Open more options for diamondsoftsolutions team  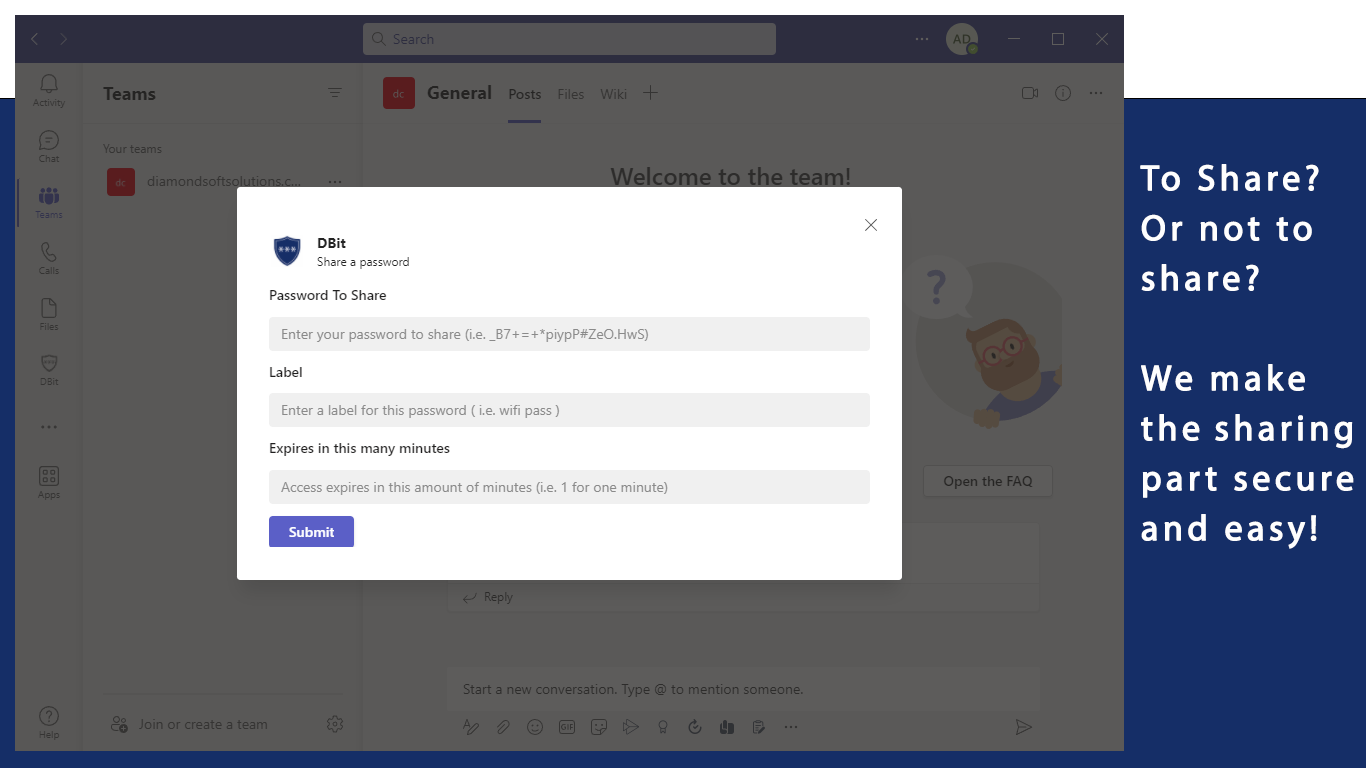[335, 182]
